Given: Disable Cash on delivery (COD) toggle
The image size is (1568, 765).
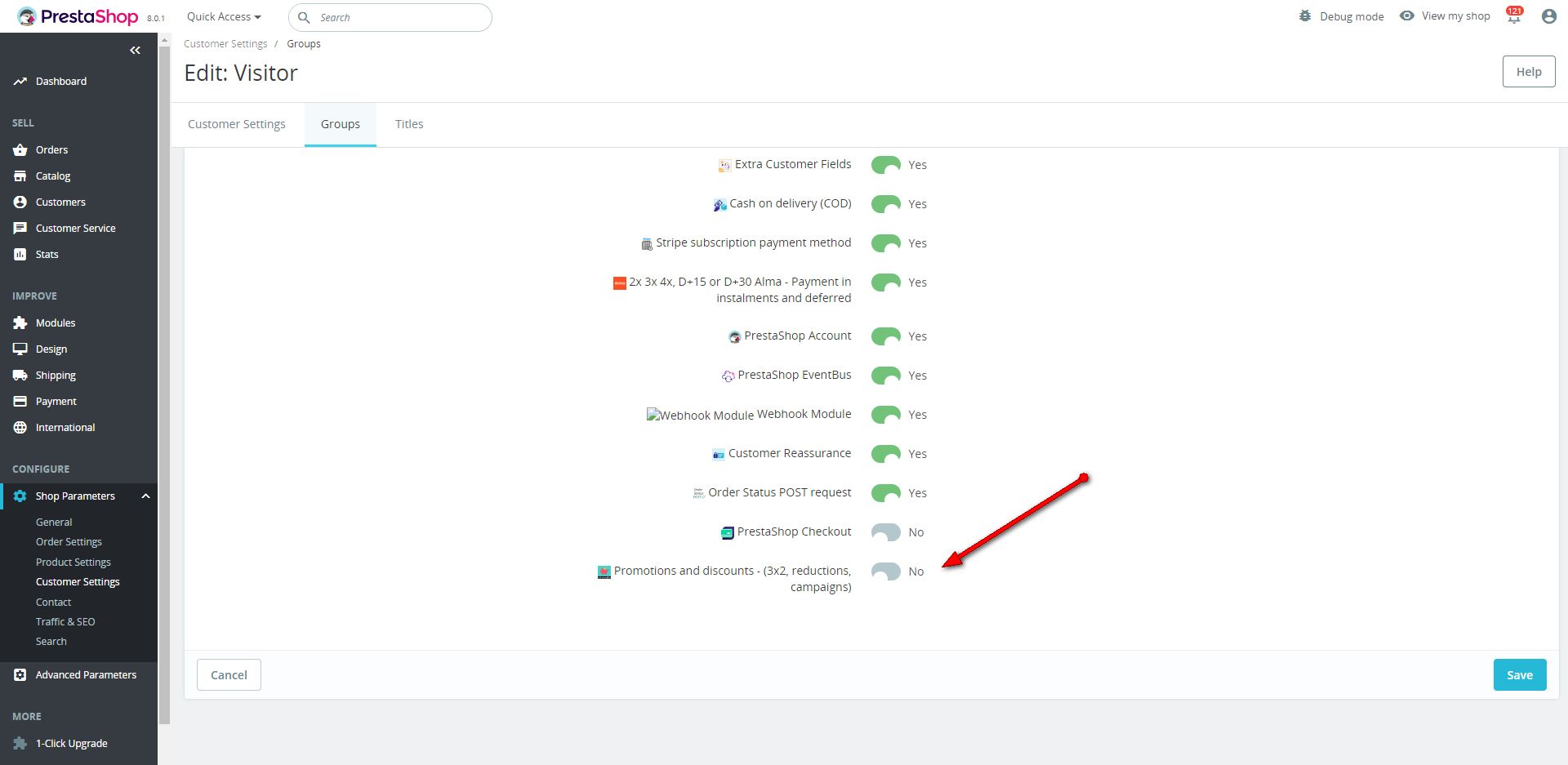Looking at the screenshot, I should tap(886, 204).
